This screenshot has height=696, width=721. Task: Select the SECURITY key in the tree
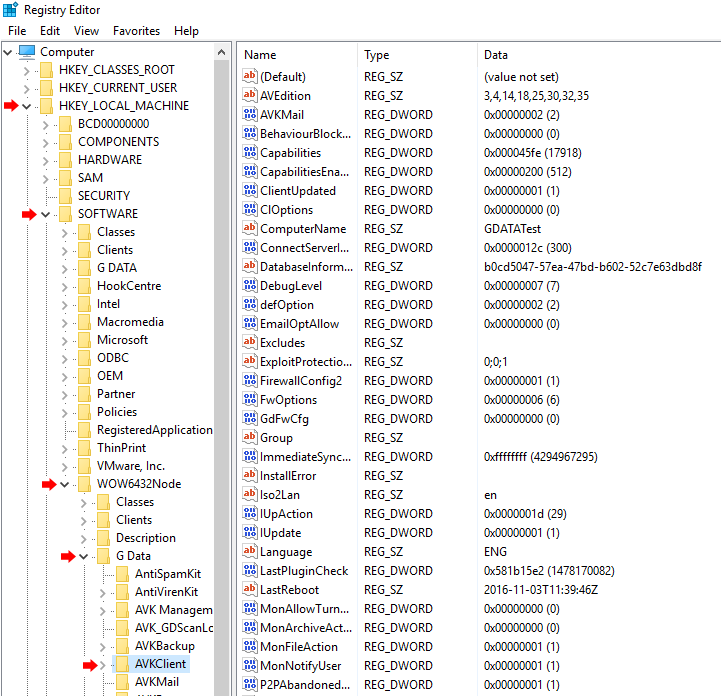[x=104, y=196]
